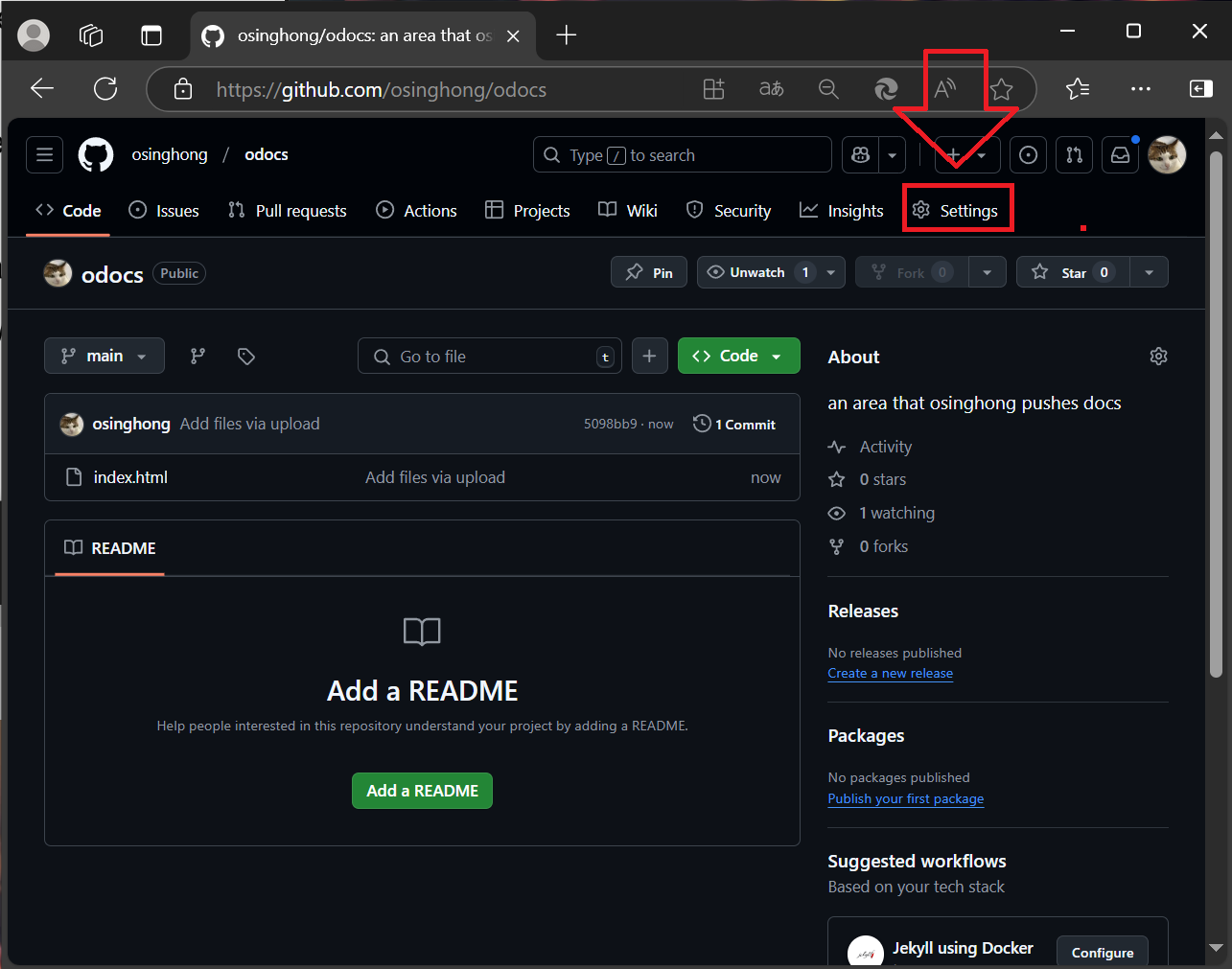The height and width of the screenshot is (969, 1232).
Task: View tags using the tag icon
Action: point(246,356)
